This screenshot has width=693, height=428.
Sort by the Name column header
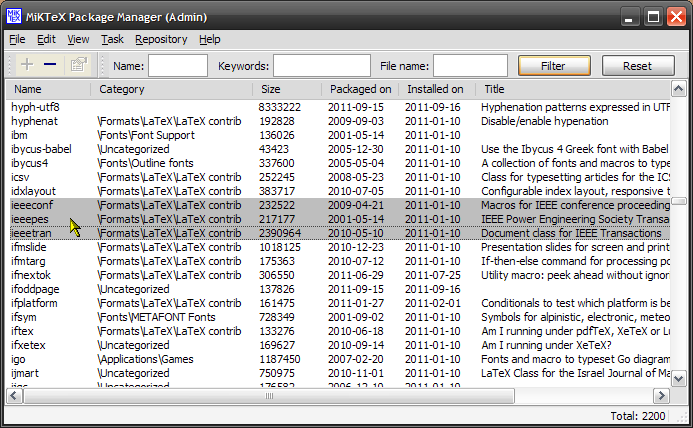coord(49,89)
